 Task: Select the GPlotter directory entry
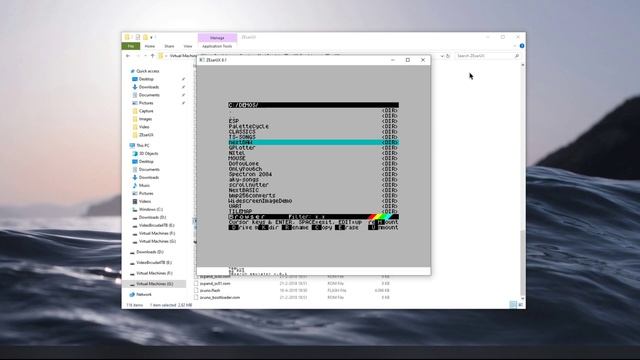click(313, 148)
